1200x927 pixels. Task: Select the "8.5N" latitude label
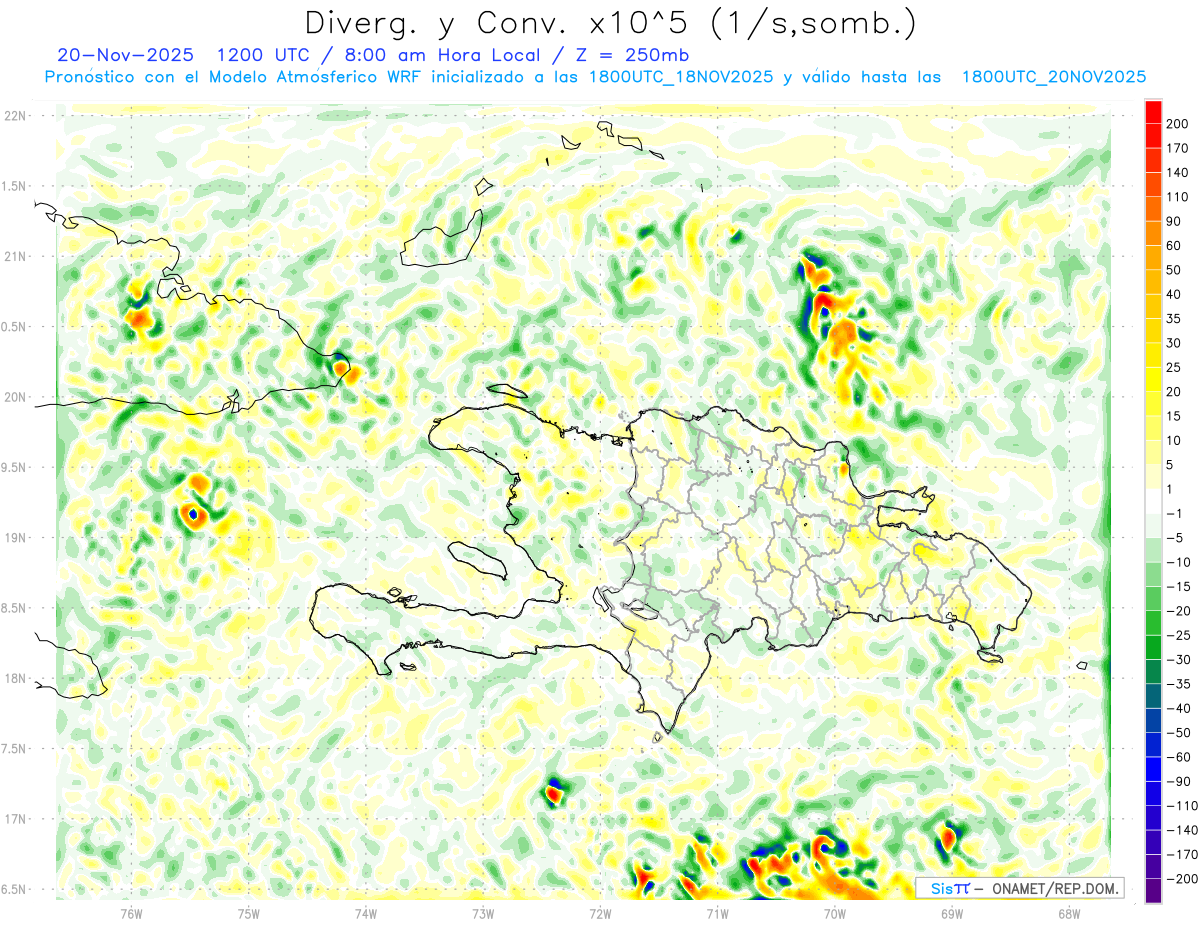(x=14, y=608)
